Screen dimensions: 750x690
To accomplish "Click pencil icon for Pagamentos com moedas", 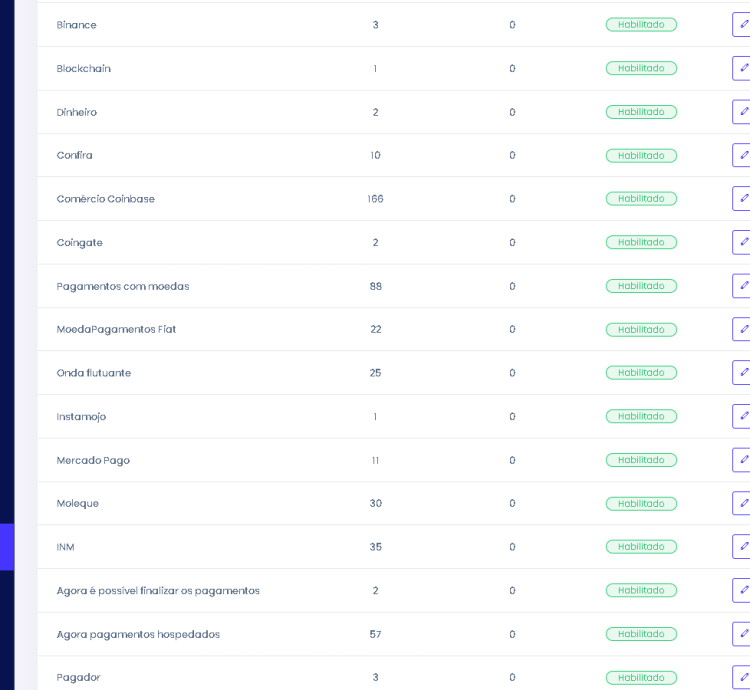I will click(742, 286).
